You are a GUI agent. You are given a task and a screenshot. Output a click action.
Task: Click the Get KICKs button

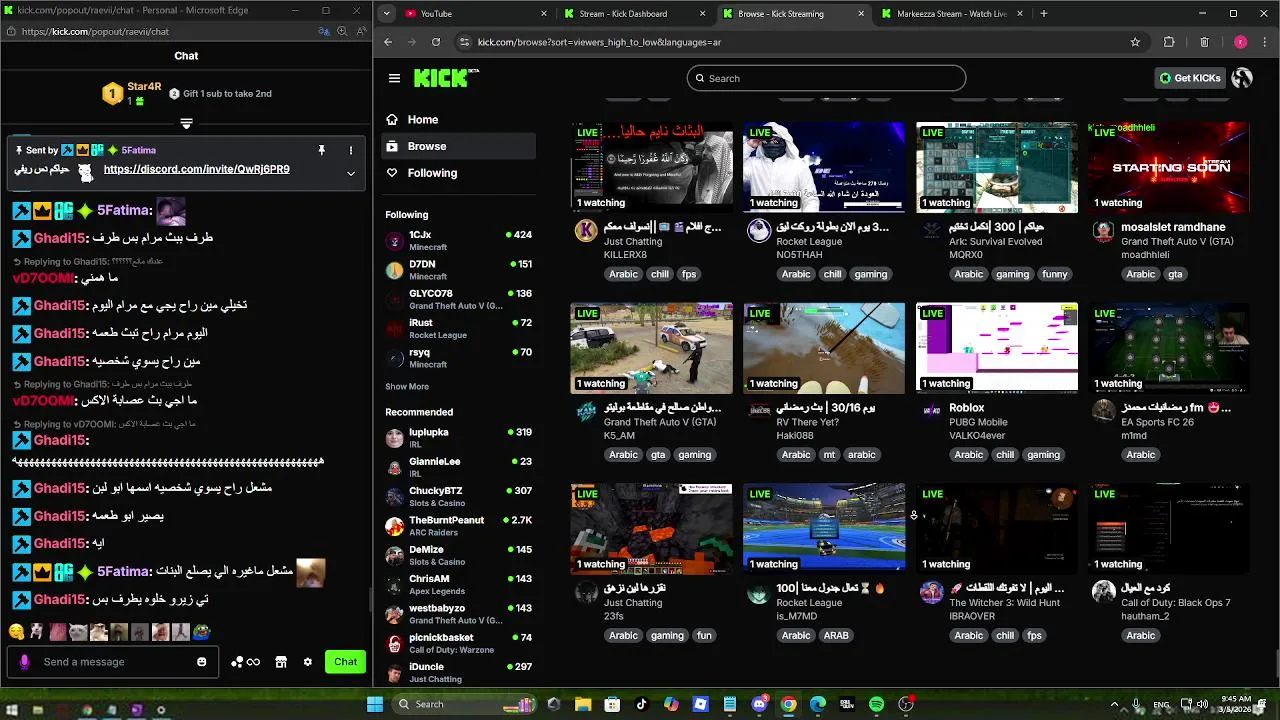pyautogui.click(x=1190, y=78)
